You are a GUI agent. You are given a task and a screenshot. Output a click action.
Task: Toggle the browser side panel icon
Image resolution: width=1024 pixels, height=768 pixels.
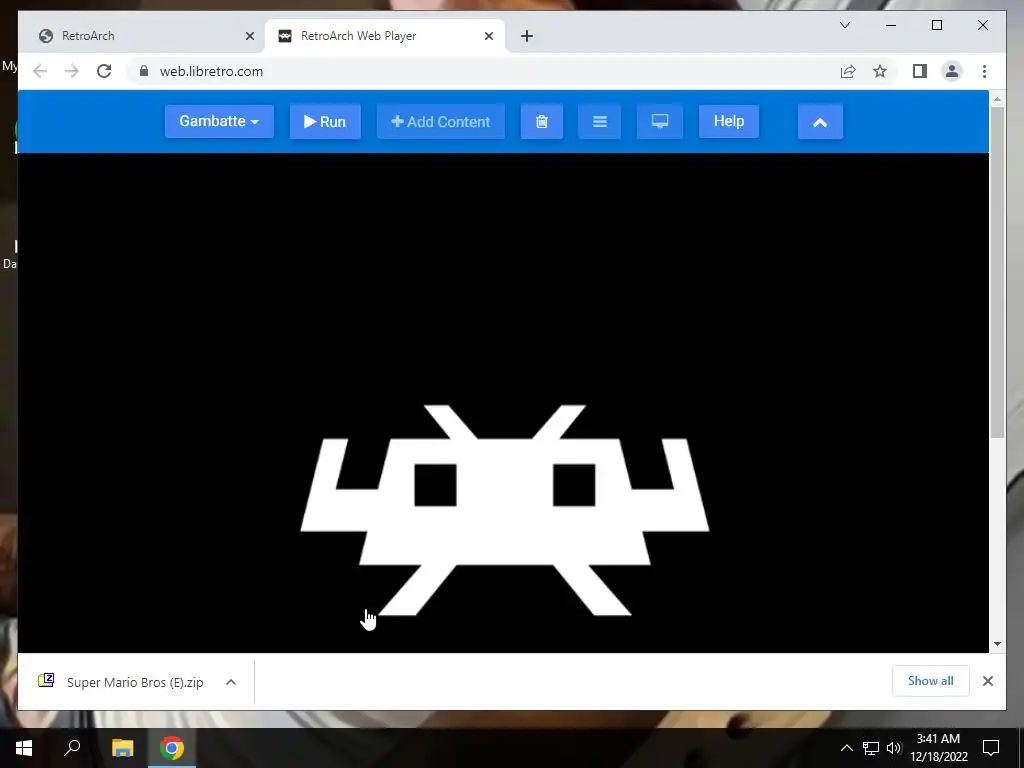[920, 71]
